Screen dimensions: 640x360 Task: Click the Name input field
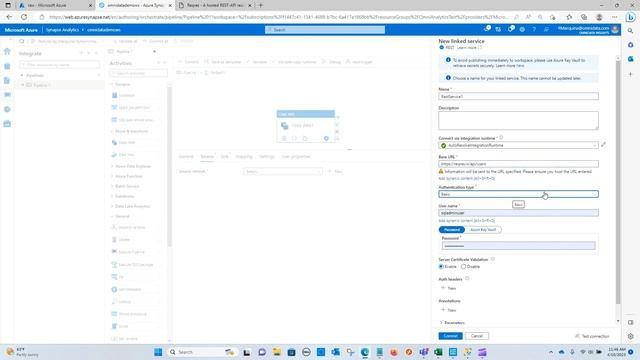pyautogui.click(x=518, y=96)
